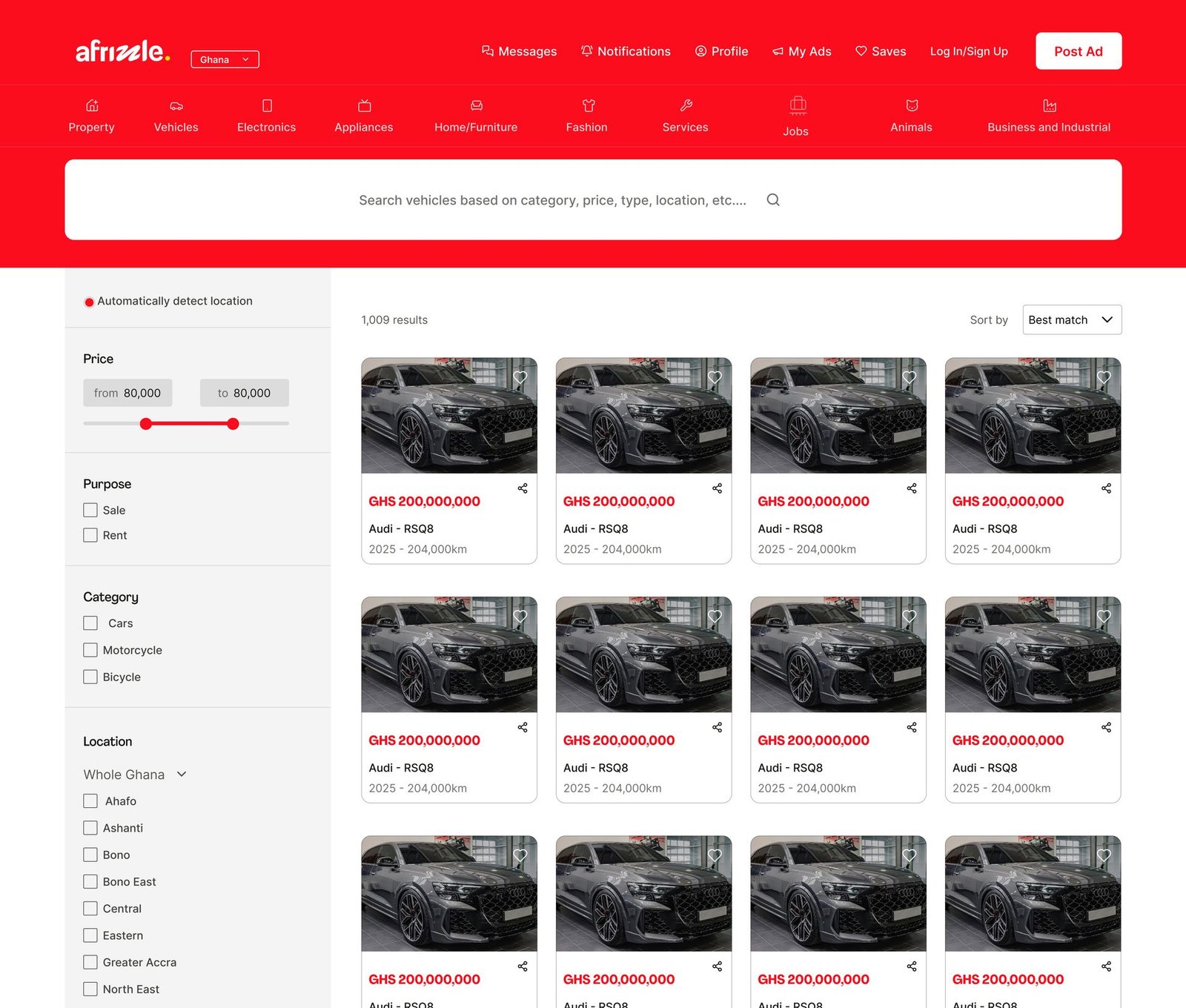Click the Post Ad button
The image size is (1186, 1008).
click(1079, 51)
